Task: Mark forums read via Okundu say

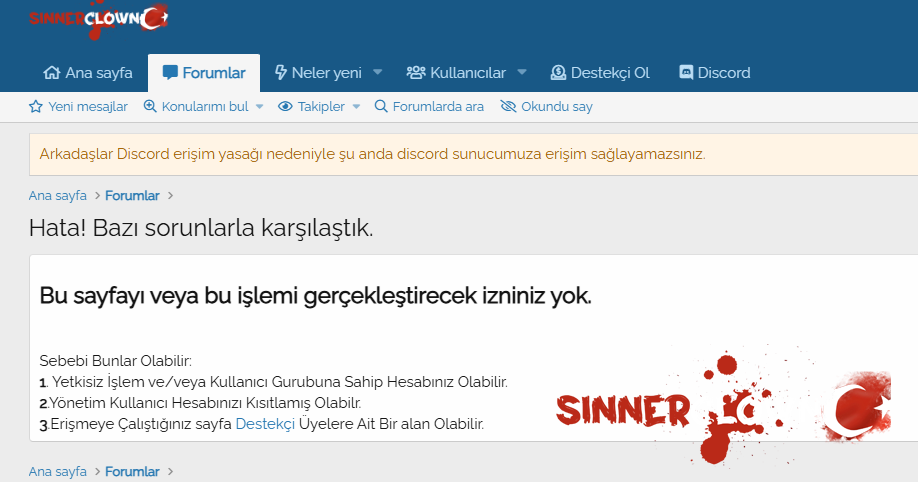Action: (x=546, y=107)
